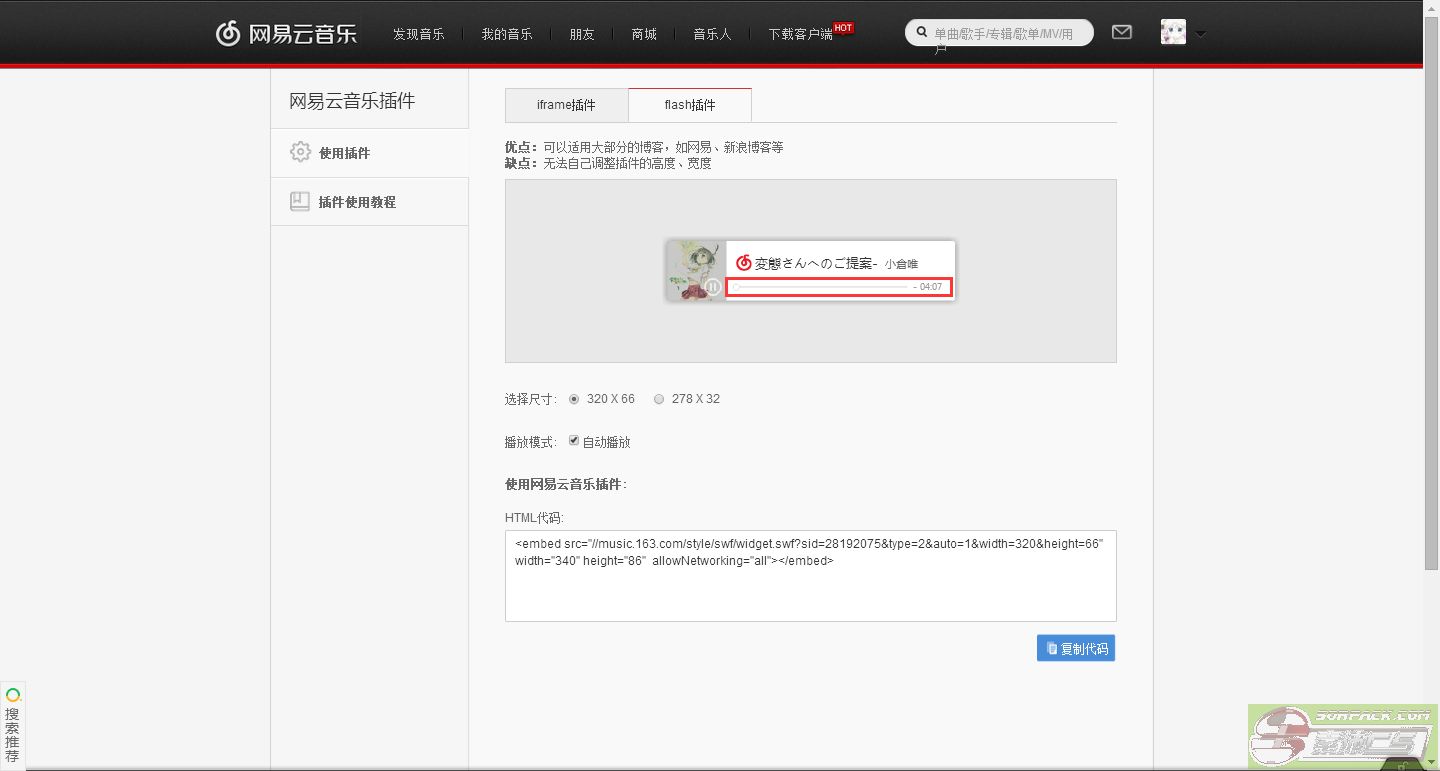Open 朋友 in top navigation
1440x771 pixels.
[x=582, y=34]
